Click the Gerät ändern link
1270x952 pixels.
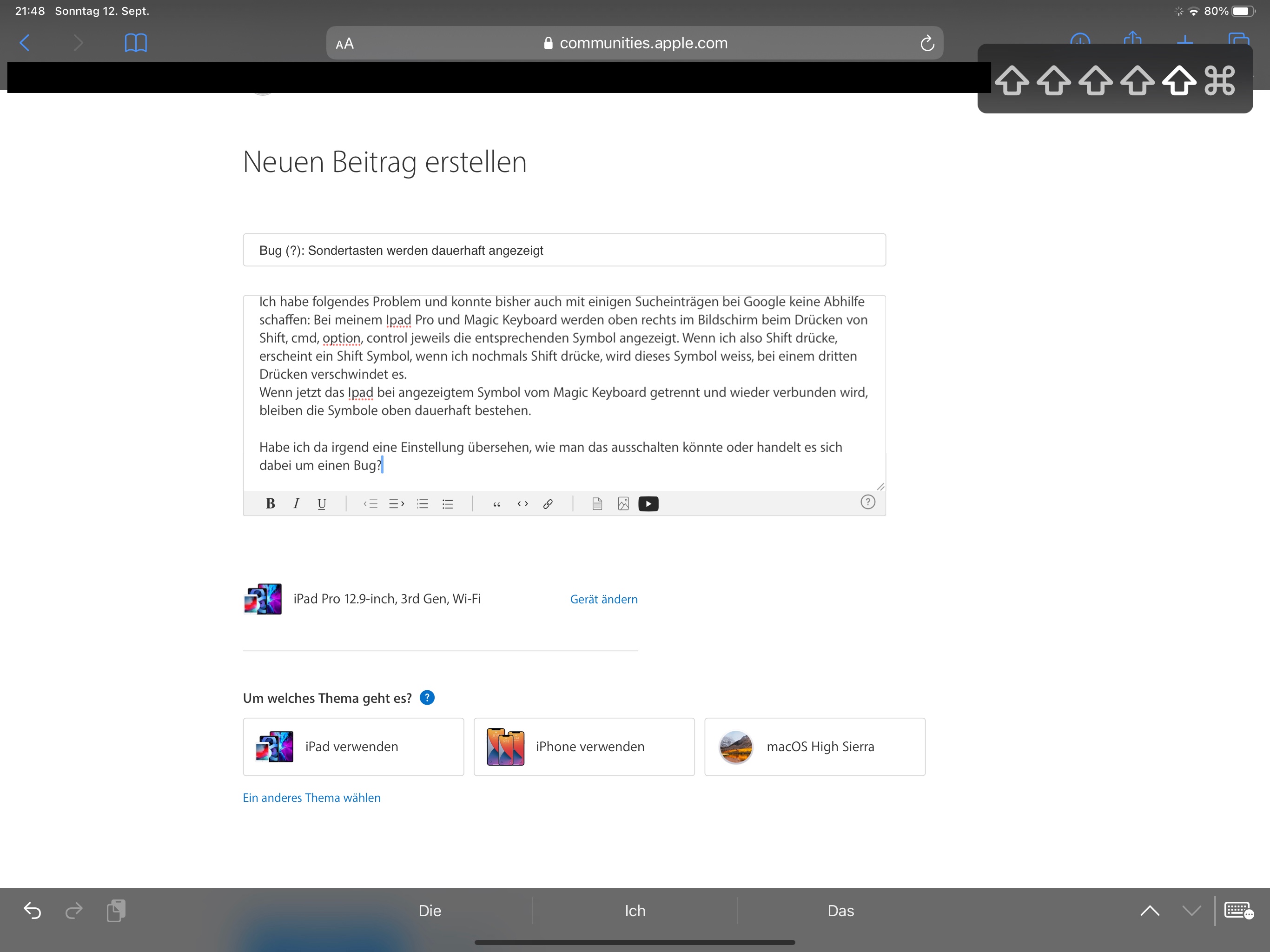pos(603,599)
